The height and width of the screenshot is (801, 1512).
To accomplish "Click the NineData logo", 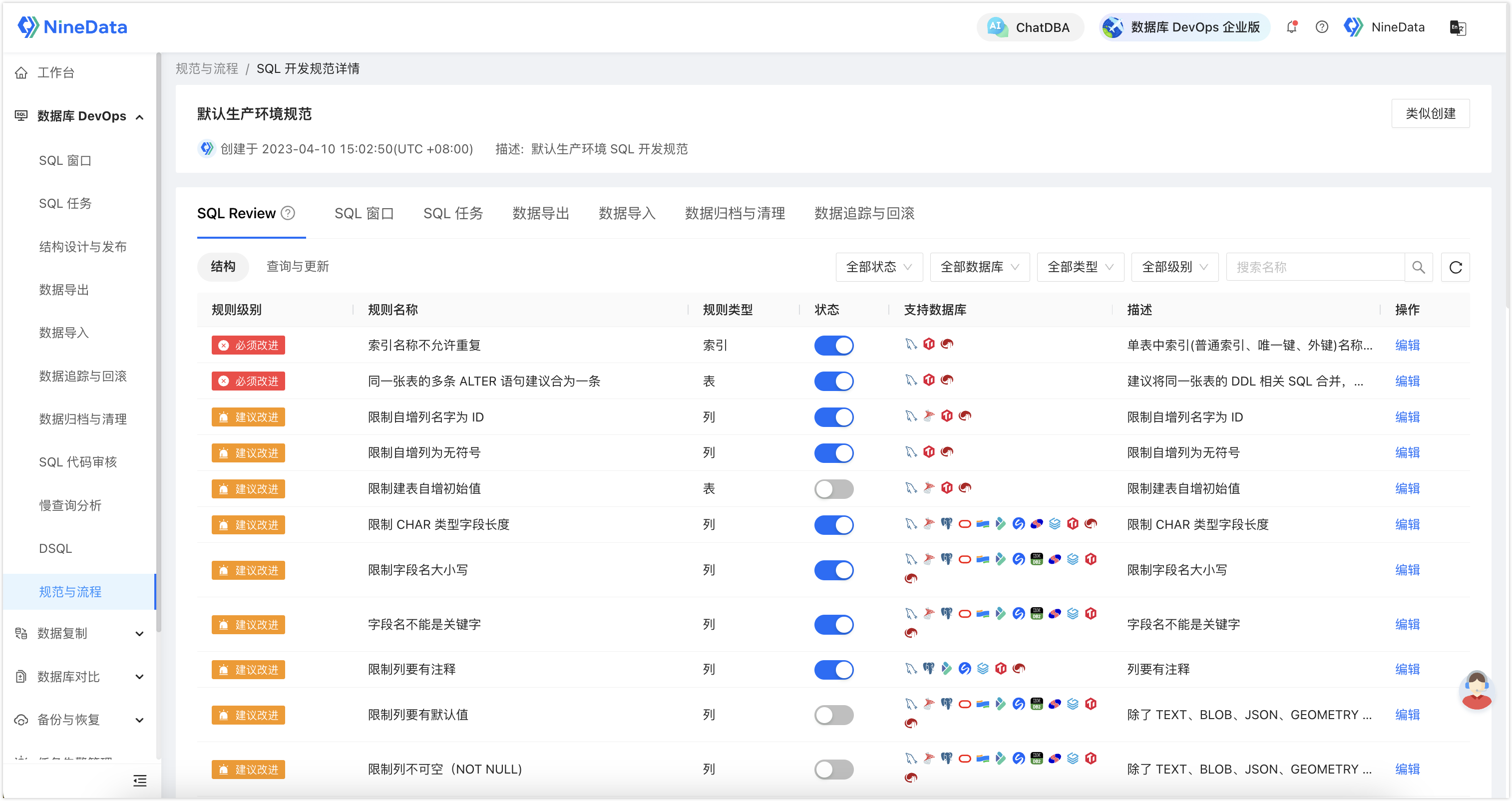I will (72, 27).
